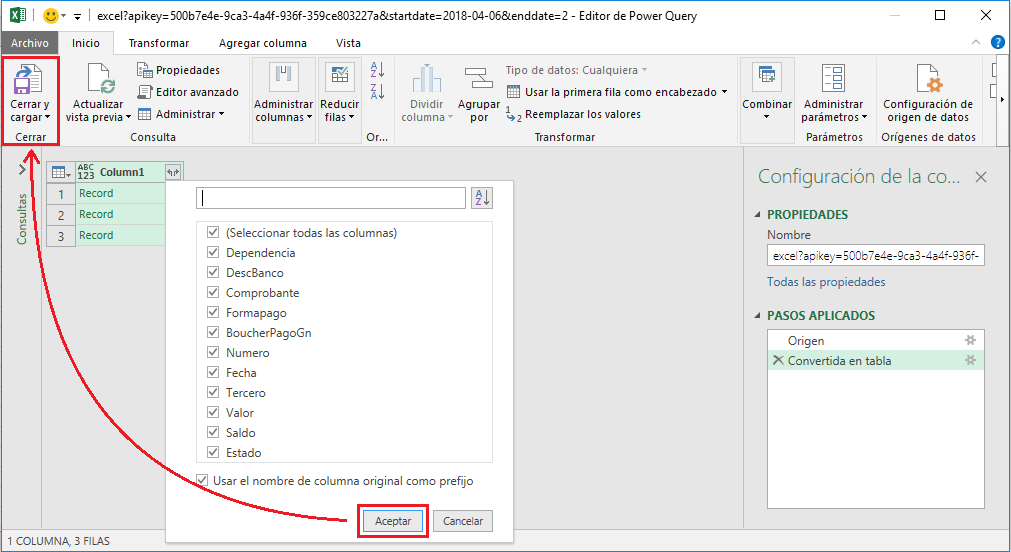Expand the Consultas side pane

click(22, 171)
